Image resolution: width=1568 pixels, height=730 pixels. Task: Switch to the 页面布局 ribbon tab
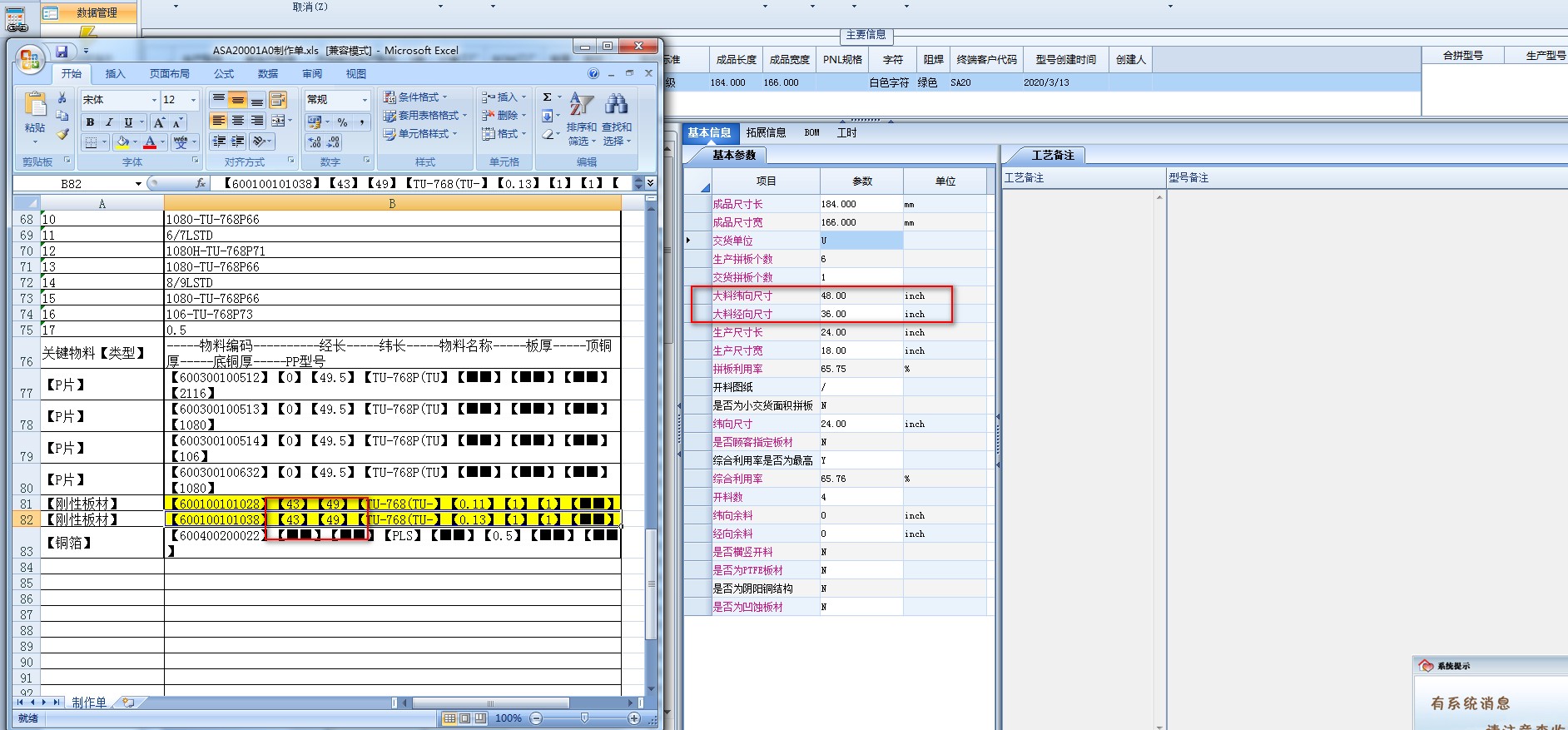[170, 74]
